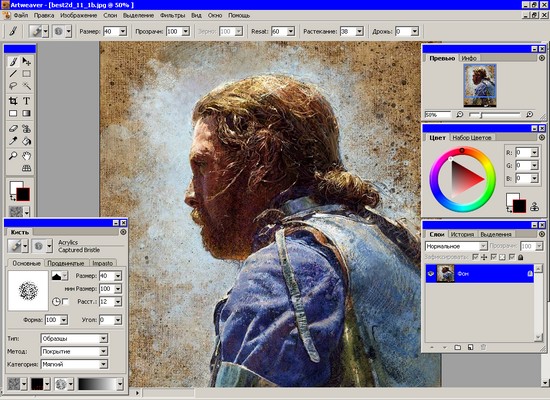Open the Размер dropdown in top options bar
Image resolution: width=550 pixels, height=400 pixels.
point(123,32)
